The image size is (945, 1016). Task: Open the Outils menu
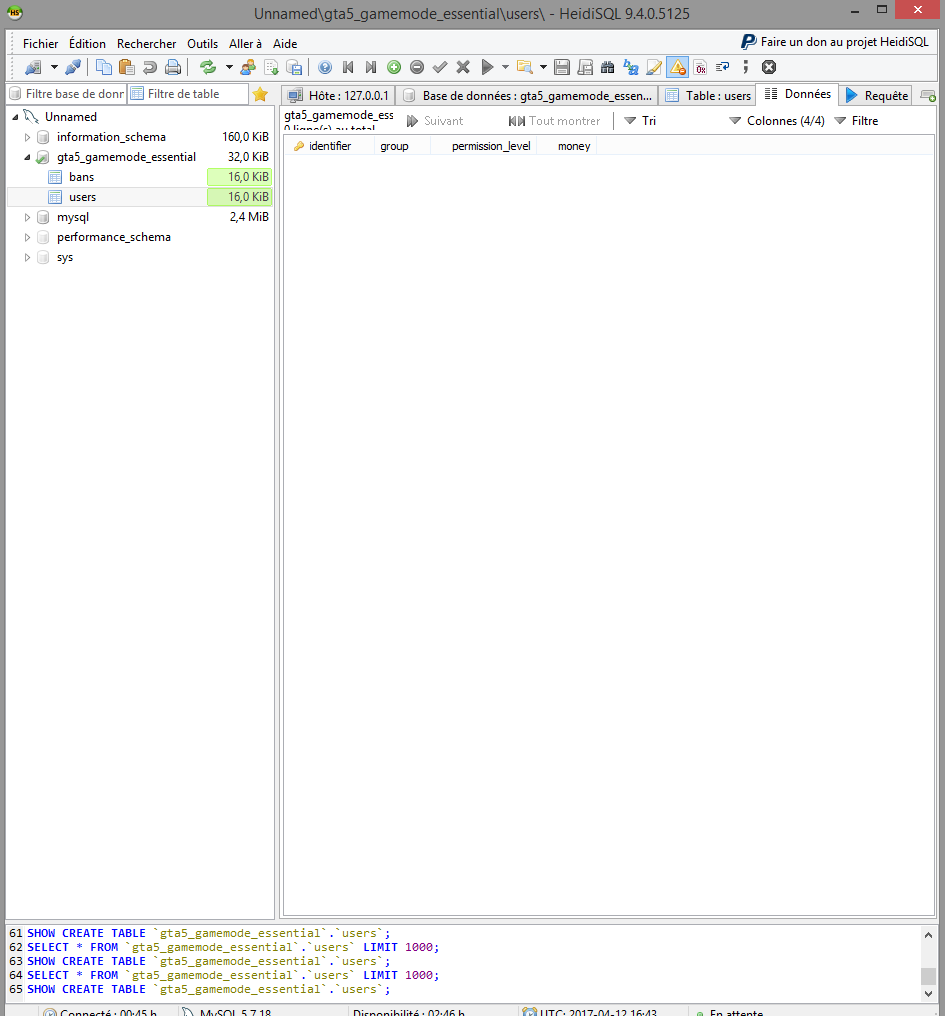click(x=202, y=43)
